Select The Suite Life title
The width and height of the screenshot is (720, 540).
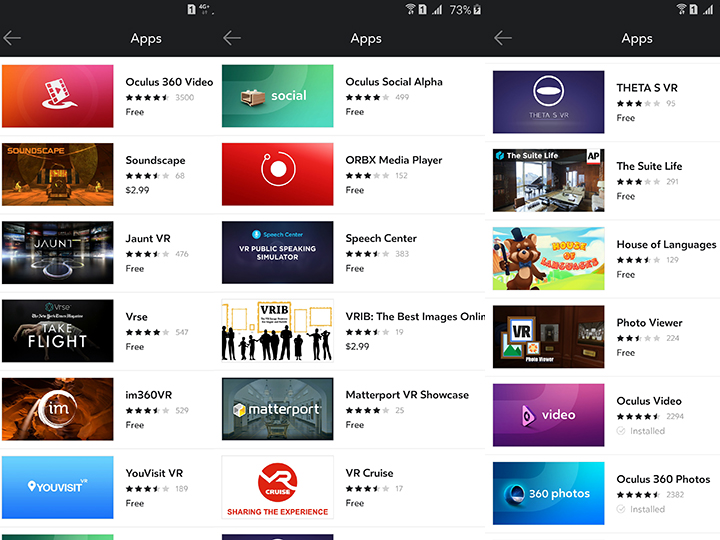click(x=649, y=166)
